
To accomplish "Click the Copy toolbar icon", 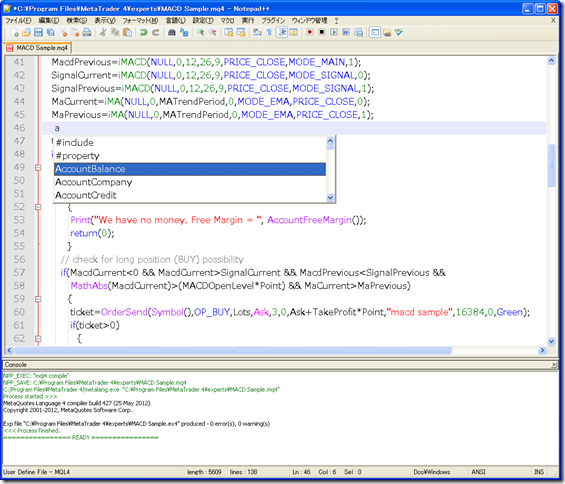I will pyautogui.click(x=115, y=33).
